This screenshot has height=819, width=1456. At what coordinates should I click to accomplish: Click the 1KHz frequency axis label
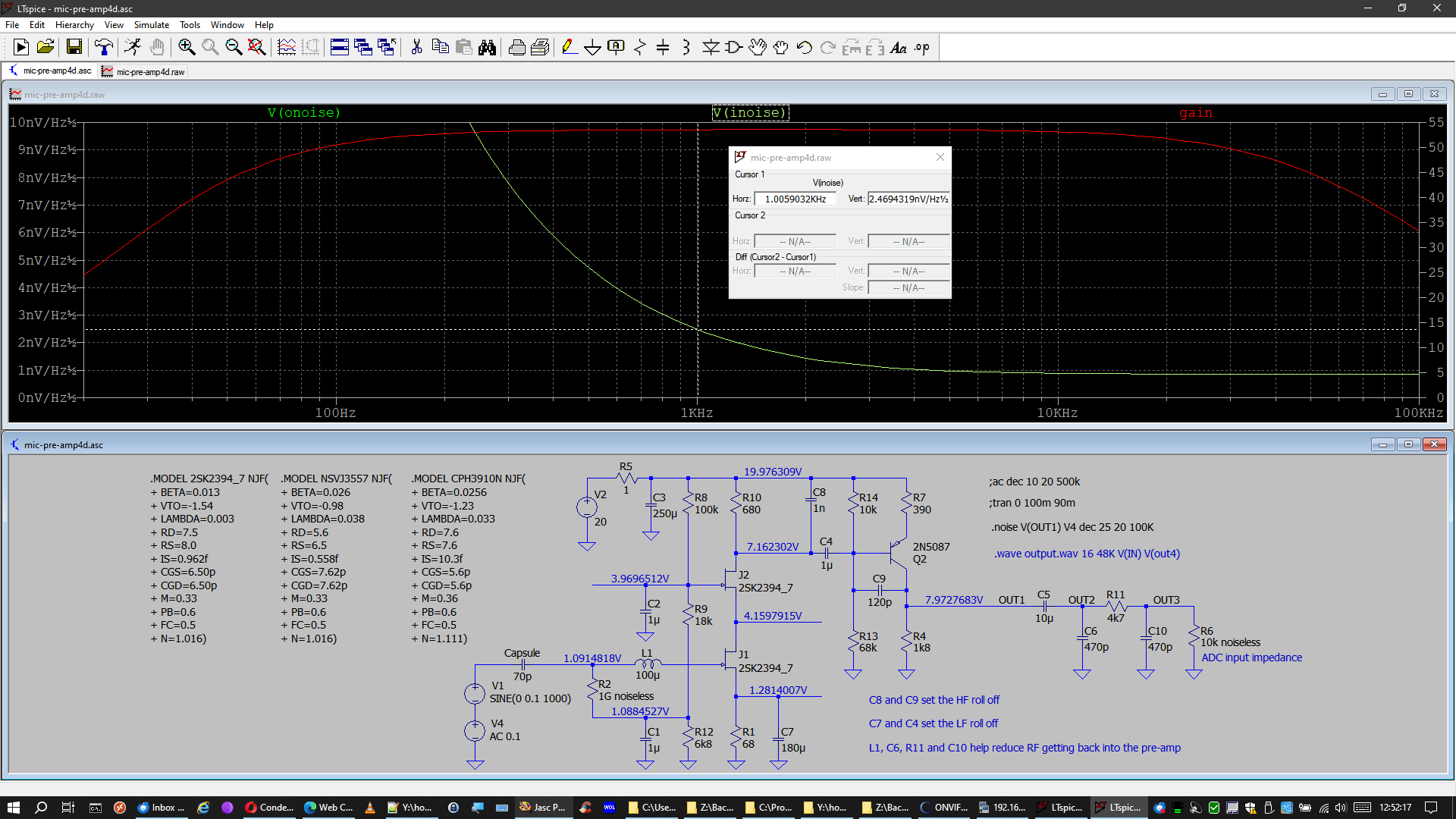pos(696,413)
